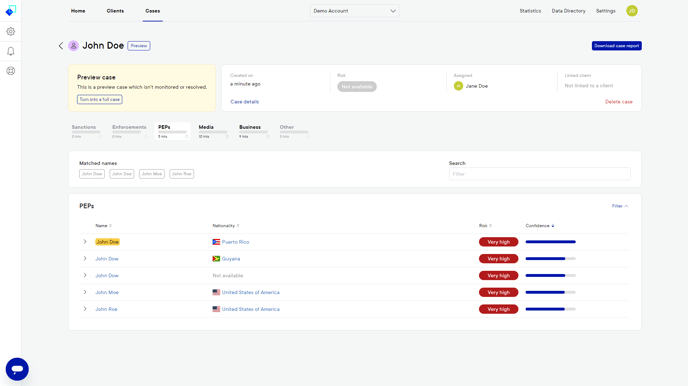Download the case report
The width and height of the screenshot is (688, 386).
point(616,46)
